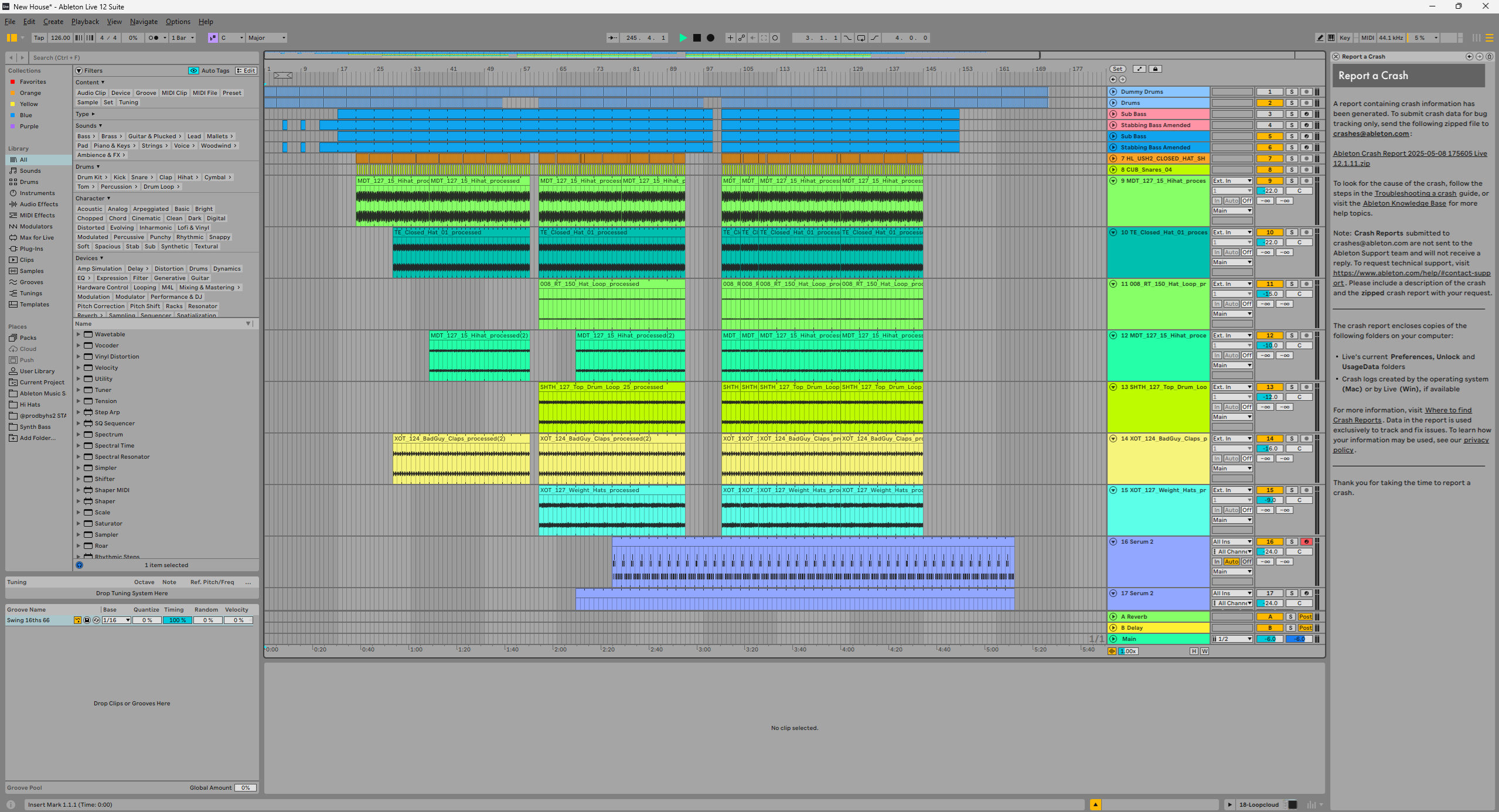Enable MIDI Arrangement Overdub plus icon
This screenshot has width=1499, height=812.
[730, 38]
